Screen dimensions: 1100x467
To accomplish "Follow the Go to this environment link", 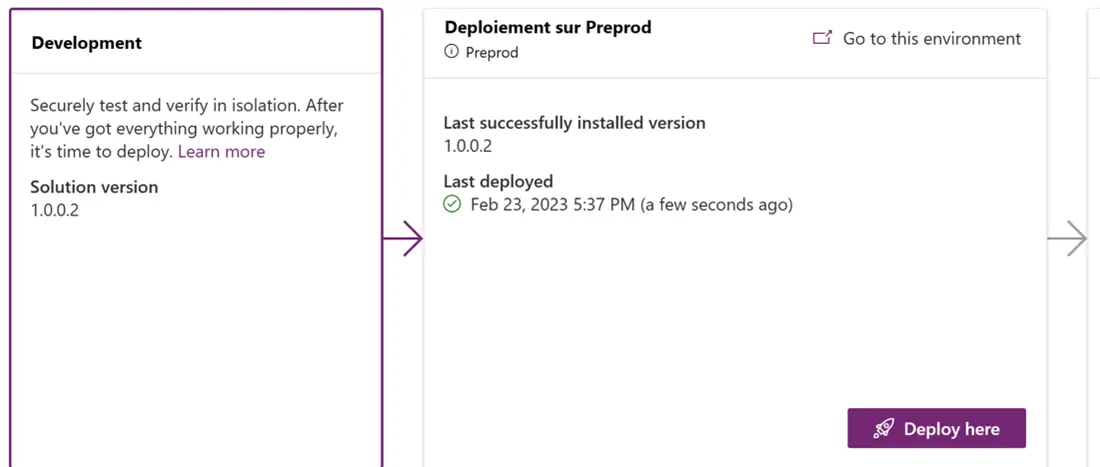I will (931, 39).
